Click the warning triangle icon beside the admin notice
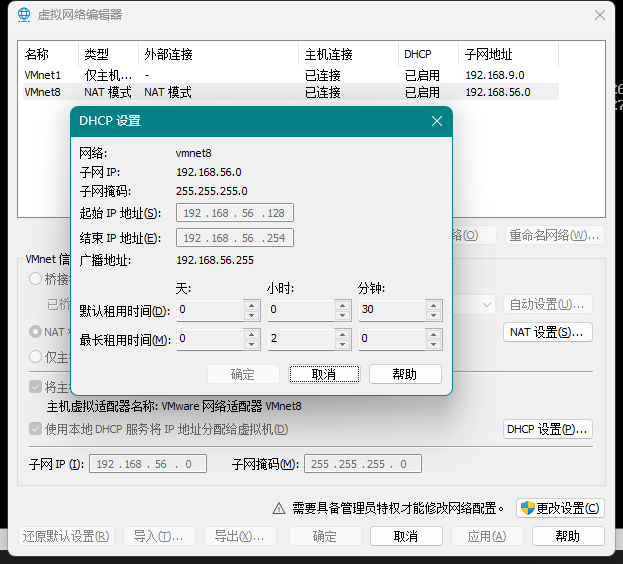Viewport: 623px width, 564px height. [279, 508]
